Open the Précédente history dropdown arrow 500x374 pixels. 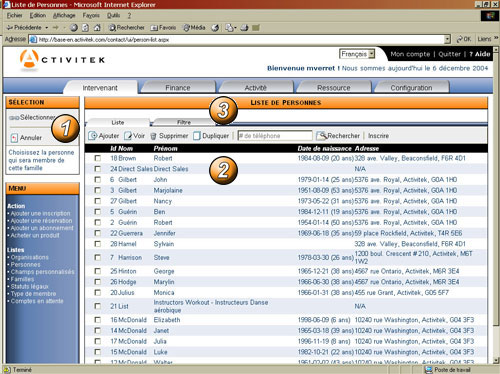point(47,28)
